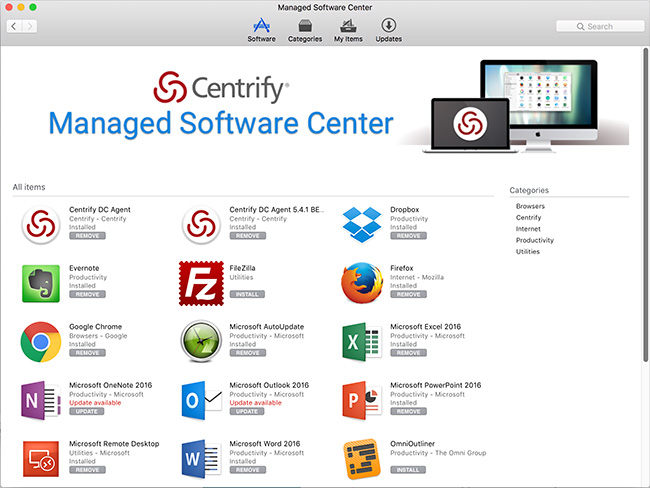The width and height of the screenshot is (650, 488).
Task: Click the Microsoft PowerPoint 2016 title
Action: click(x=436, y=385)
